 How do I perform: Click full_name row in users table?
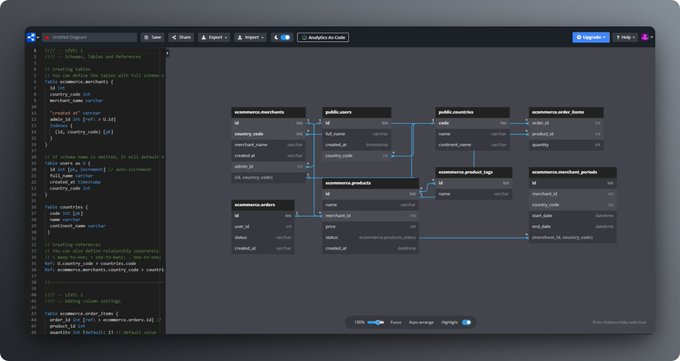(356, 134)
